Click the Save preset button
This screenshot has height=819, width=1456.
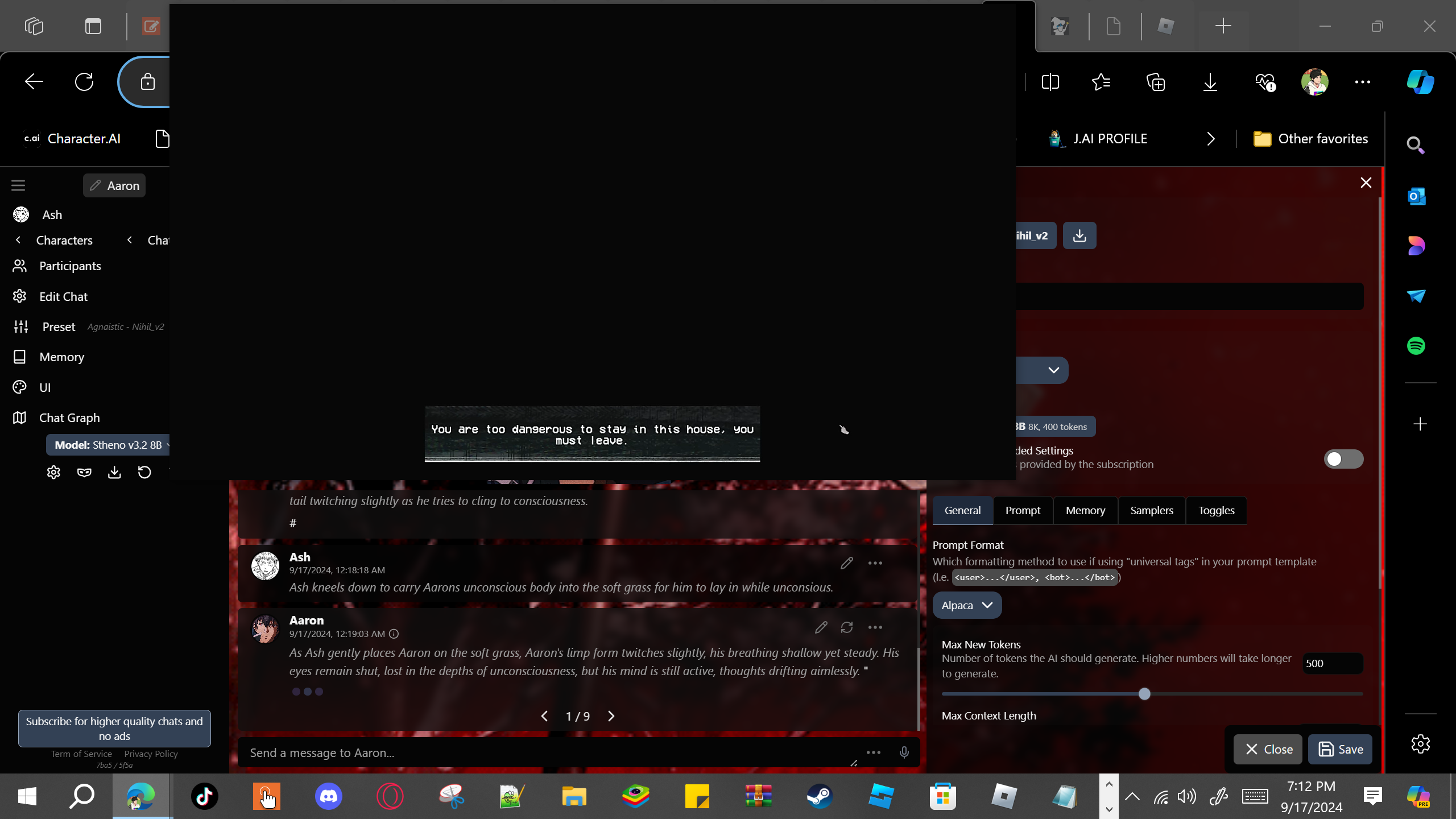[x=1340, y=749]
